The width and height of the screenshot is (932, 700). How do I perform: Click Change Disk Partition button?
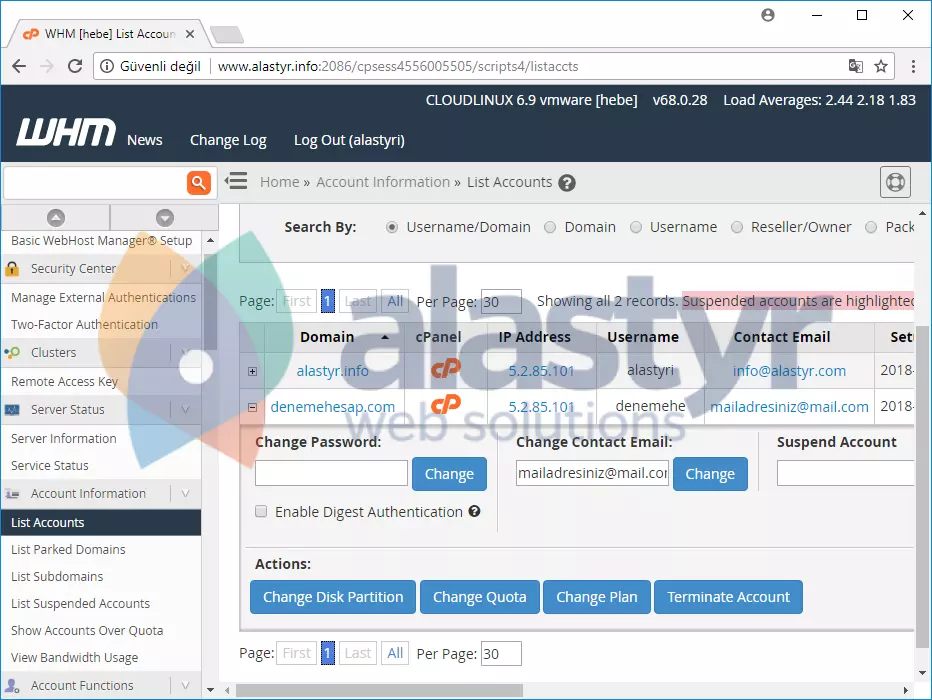[333, 597]
